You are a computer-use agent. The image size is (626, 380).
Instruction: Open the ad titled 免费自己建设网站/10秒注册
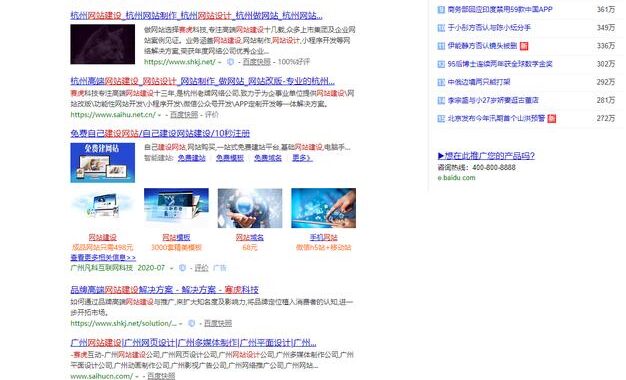point(160,133)
